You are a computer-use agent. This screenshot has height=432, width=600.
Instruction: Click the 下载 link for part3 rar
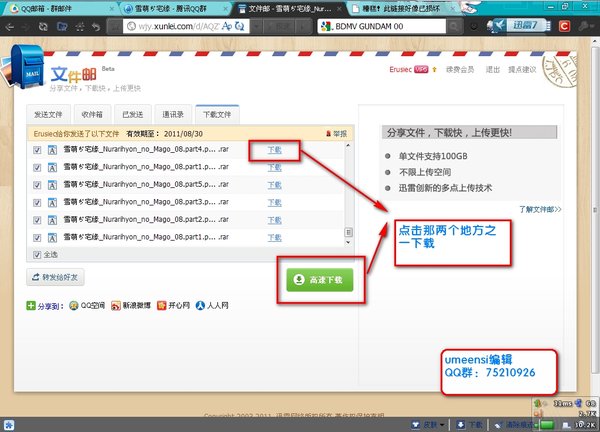click(274, 203)
